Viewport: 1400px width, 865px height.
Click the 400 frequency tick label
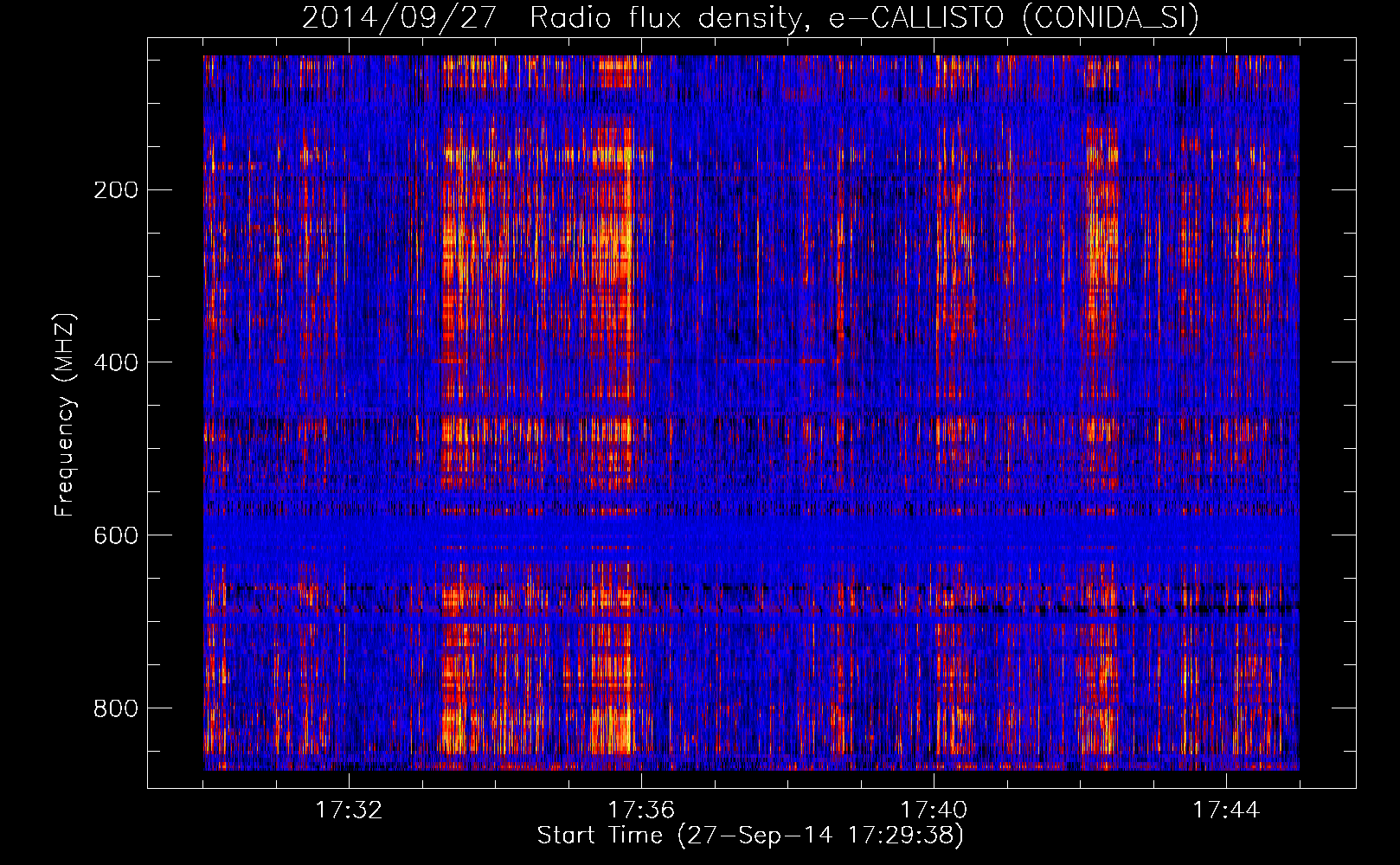(116, 362)
